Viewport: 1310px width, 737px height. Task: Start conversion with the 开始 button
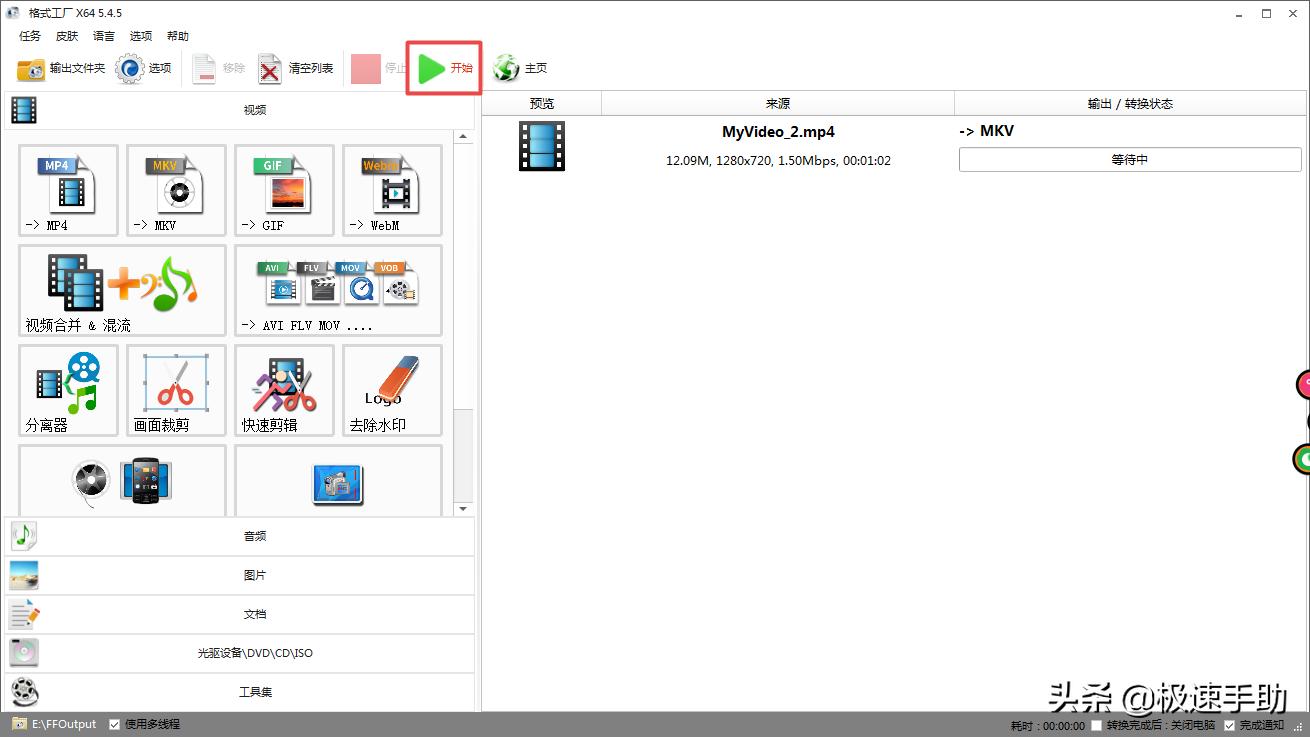(x=444, y=68)
